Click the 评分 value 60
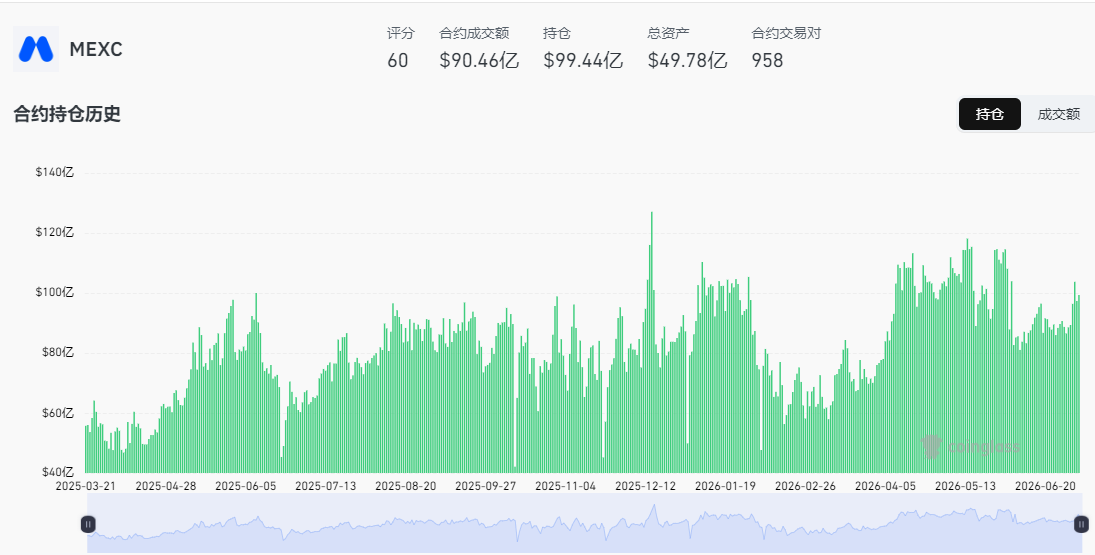1095x555 pixels. pyautogui.click(x=397, y=60)
